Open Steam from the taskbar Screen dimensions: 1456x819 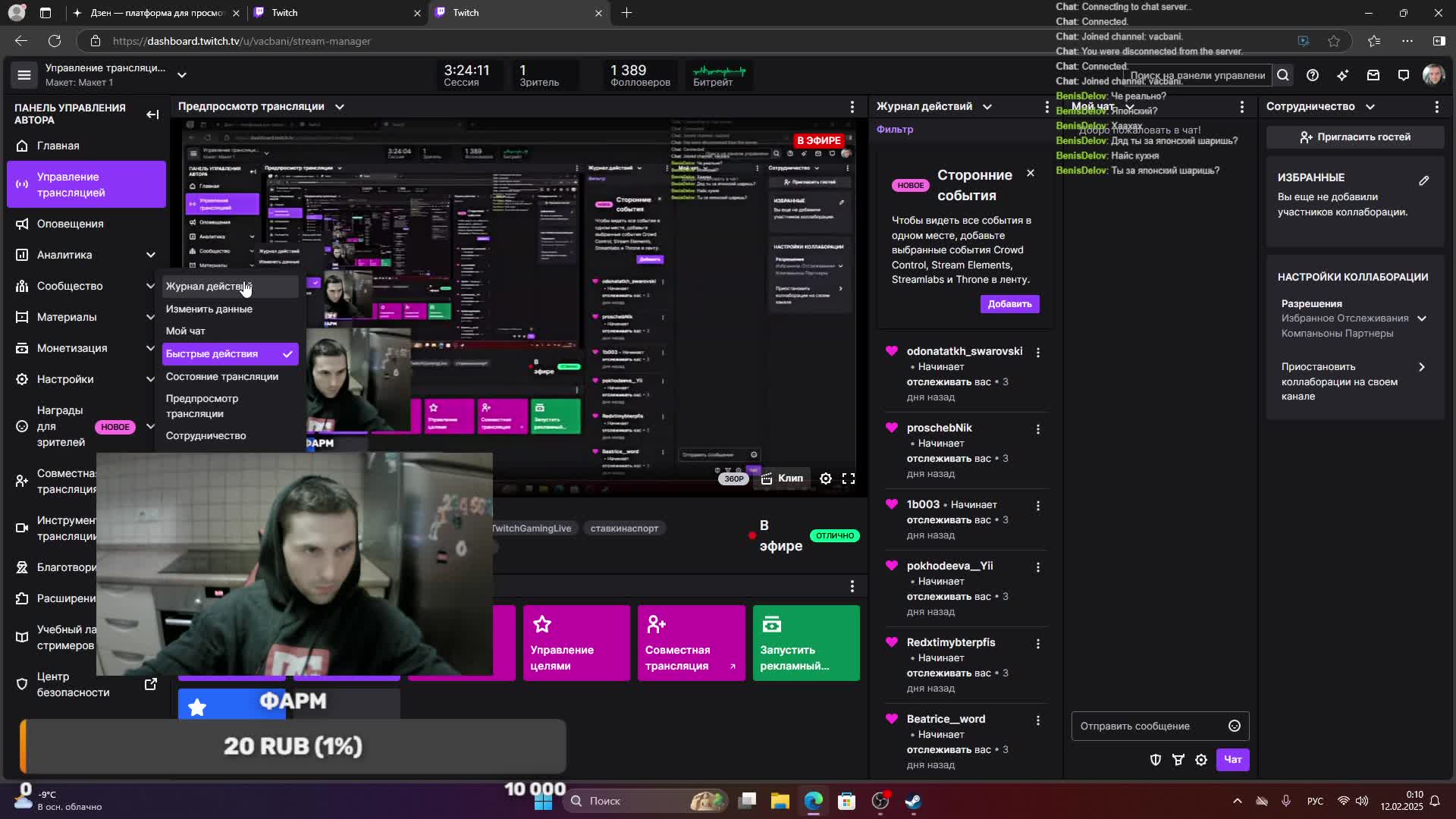pos(913,801)
